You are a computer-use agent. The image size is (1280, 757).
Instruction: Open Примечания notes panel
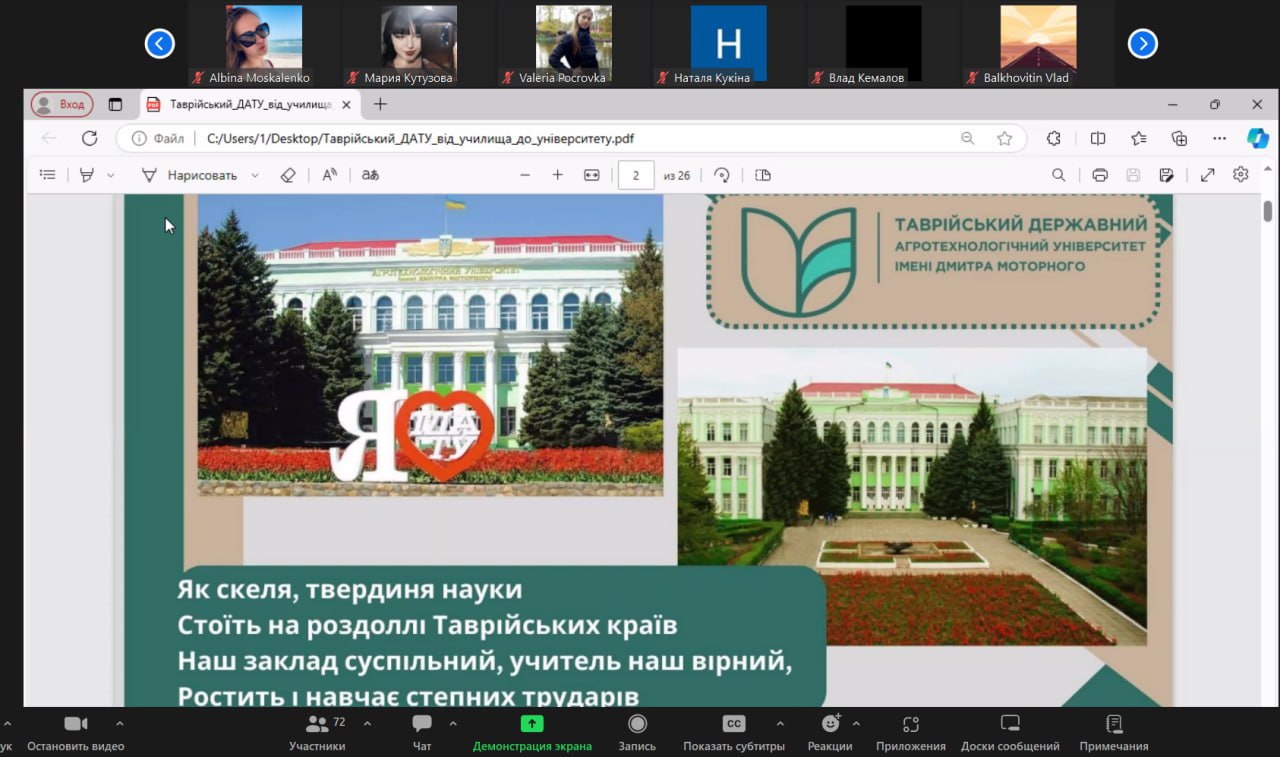click(1114, 732)
